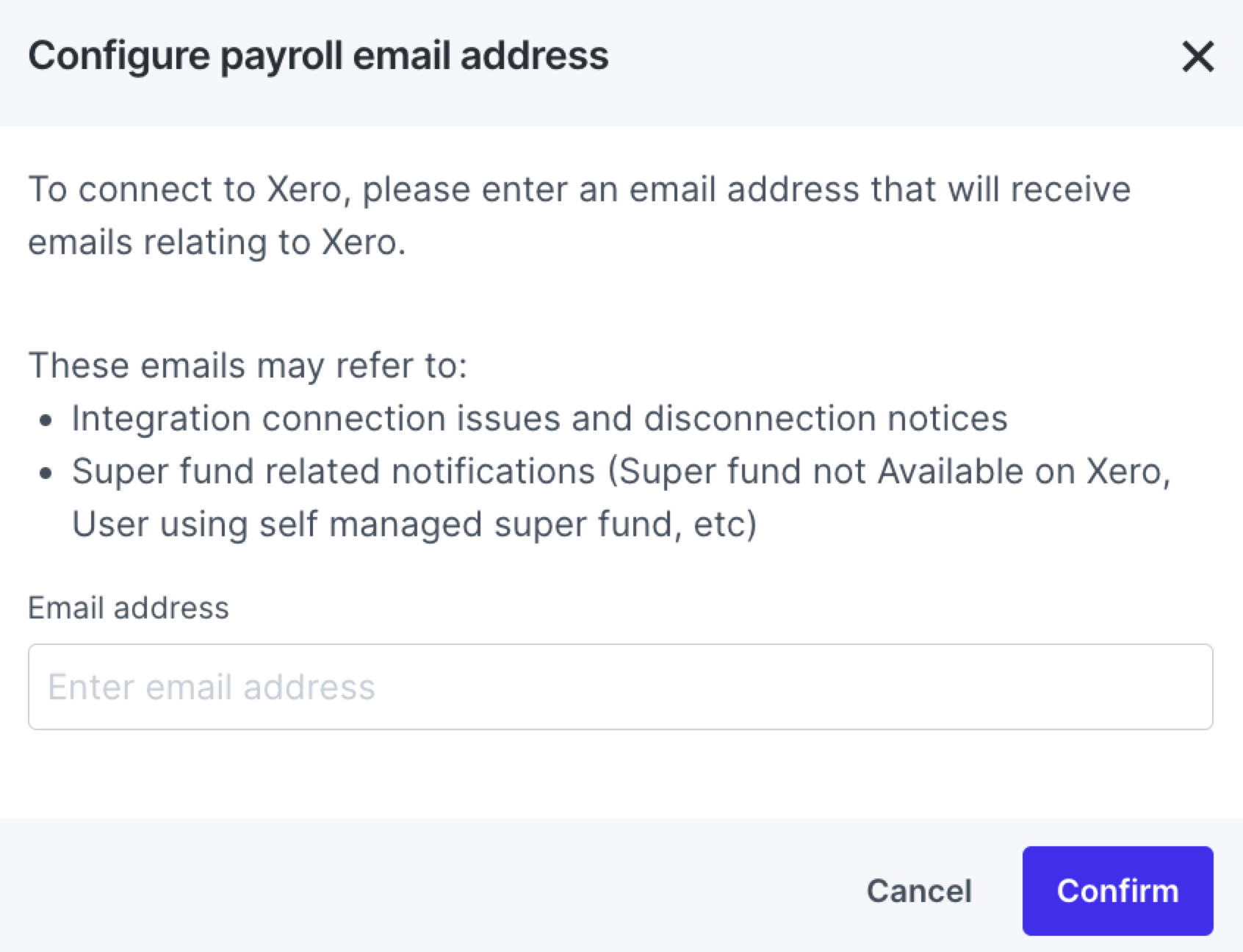Click the "emails relating to Xero." line
This screenshot has width=1243, height=952.
pos(217,242)
